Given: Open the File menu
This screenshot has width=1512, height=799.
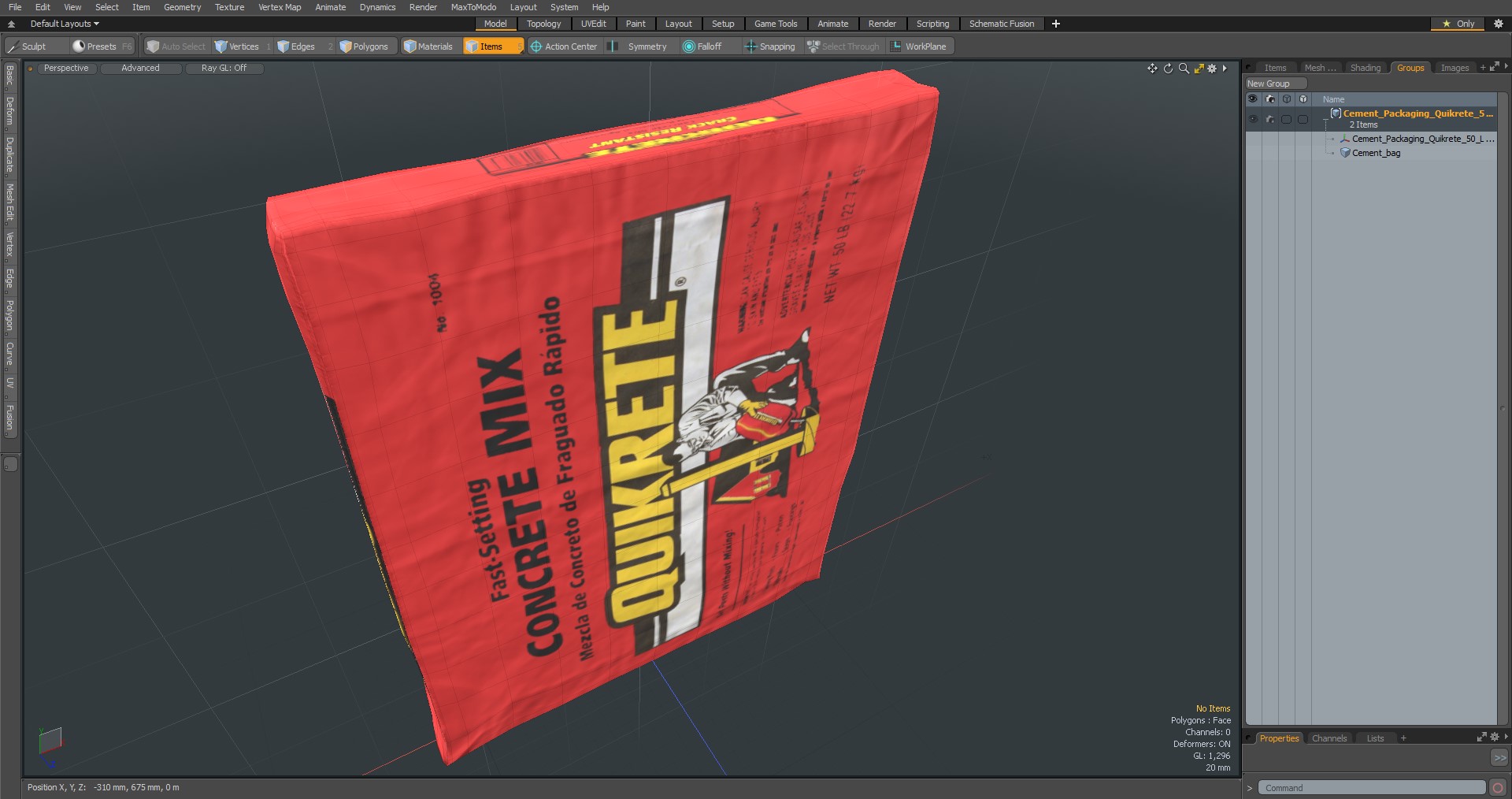Looking at the screenshot, I should point(15,7).
